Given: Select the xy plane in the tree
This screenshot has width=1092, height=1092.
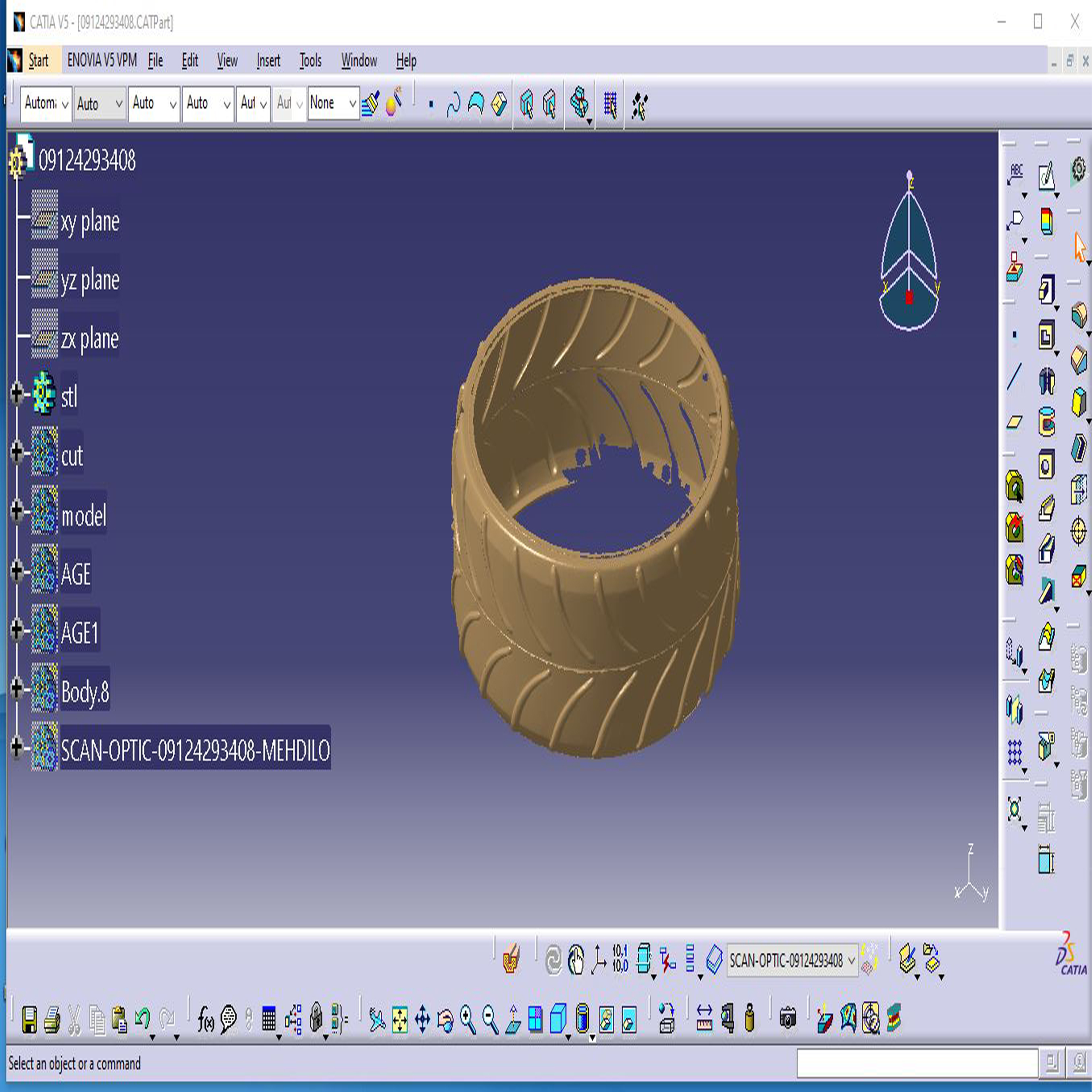Looking at the screenshot, I should click(91, 222).
